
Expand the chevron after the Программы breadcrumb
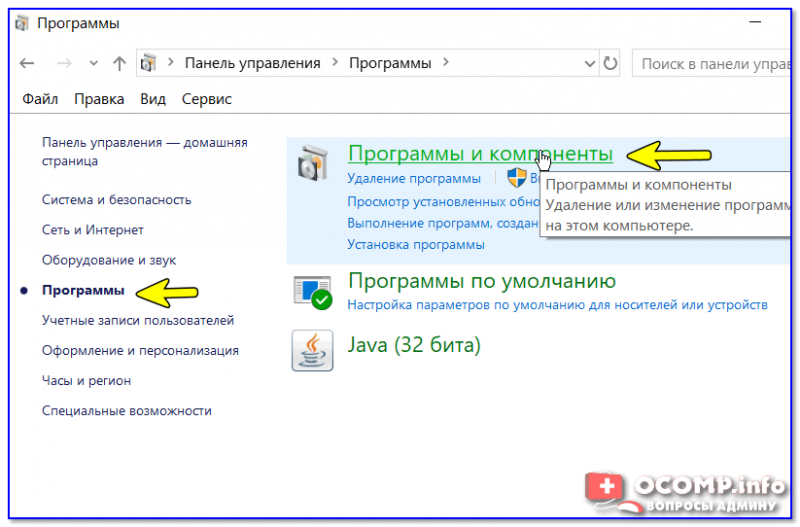[446, 62]
